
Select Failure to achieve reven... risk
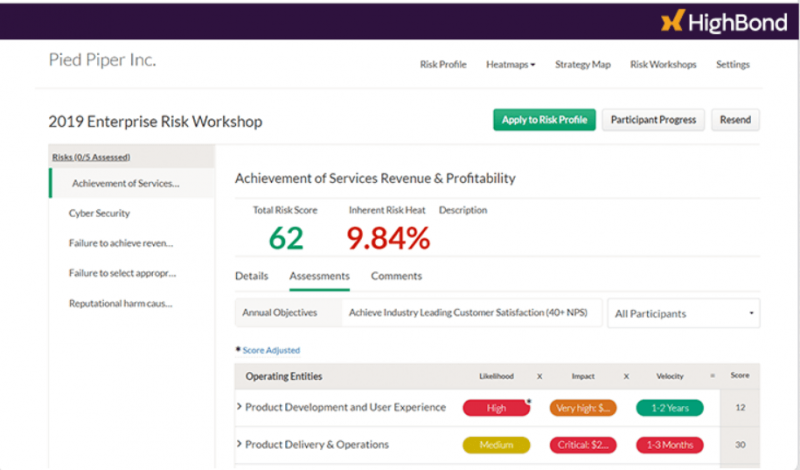(x=121, y=243)
